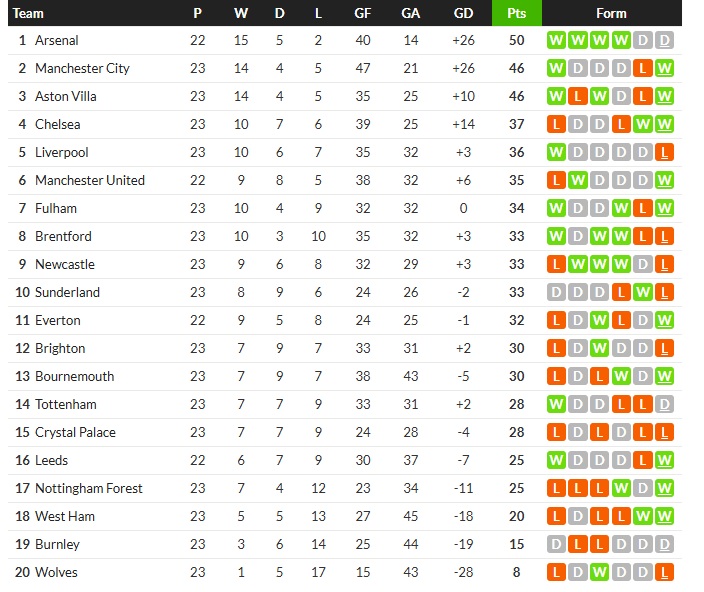
Task: Click the green W badge in Wolves' form
Action: 600,573
